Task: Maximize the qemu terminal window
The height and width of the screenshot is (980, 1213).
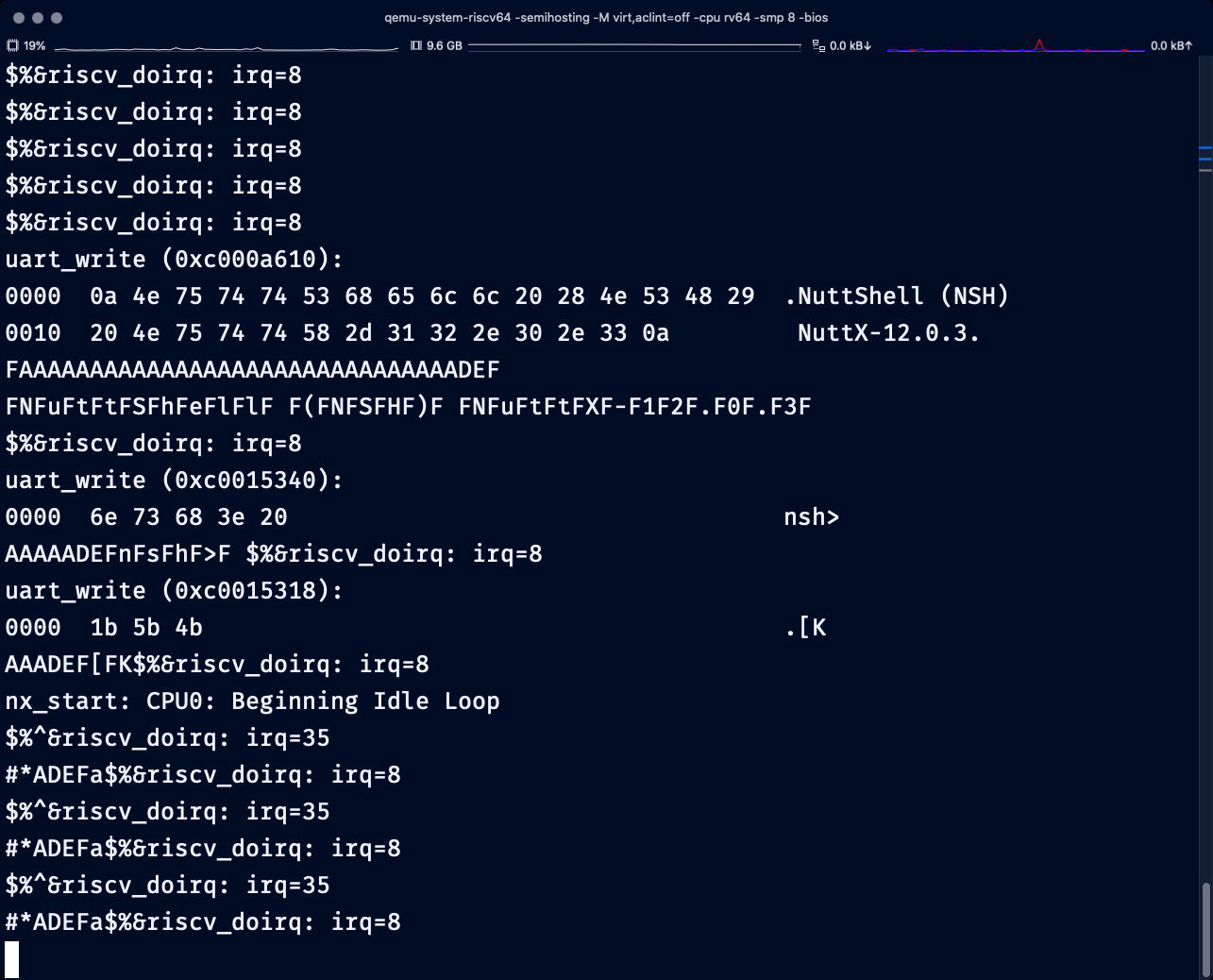Action: 57,18
